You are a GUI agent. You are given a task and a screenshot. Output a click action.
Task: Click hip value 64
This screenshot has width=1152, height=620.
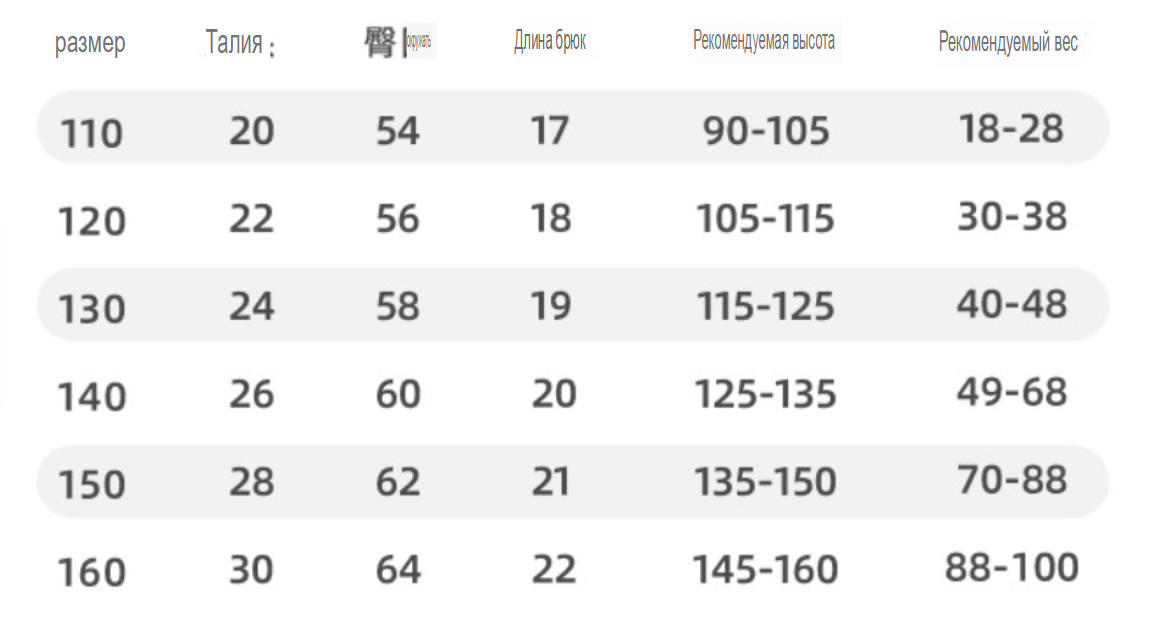398,570
